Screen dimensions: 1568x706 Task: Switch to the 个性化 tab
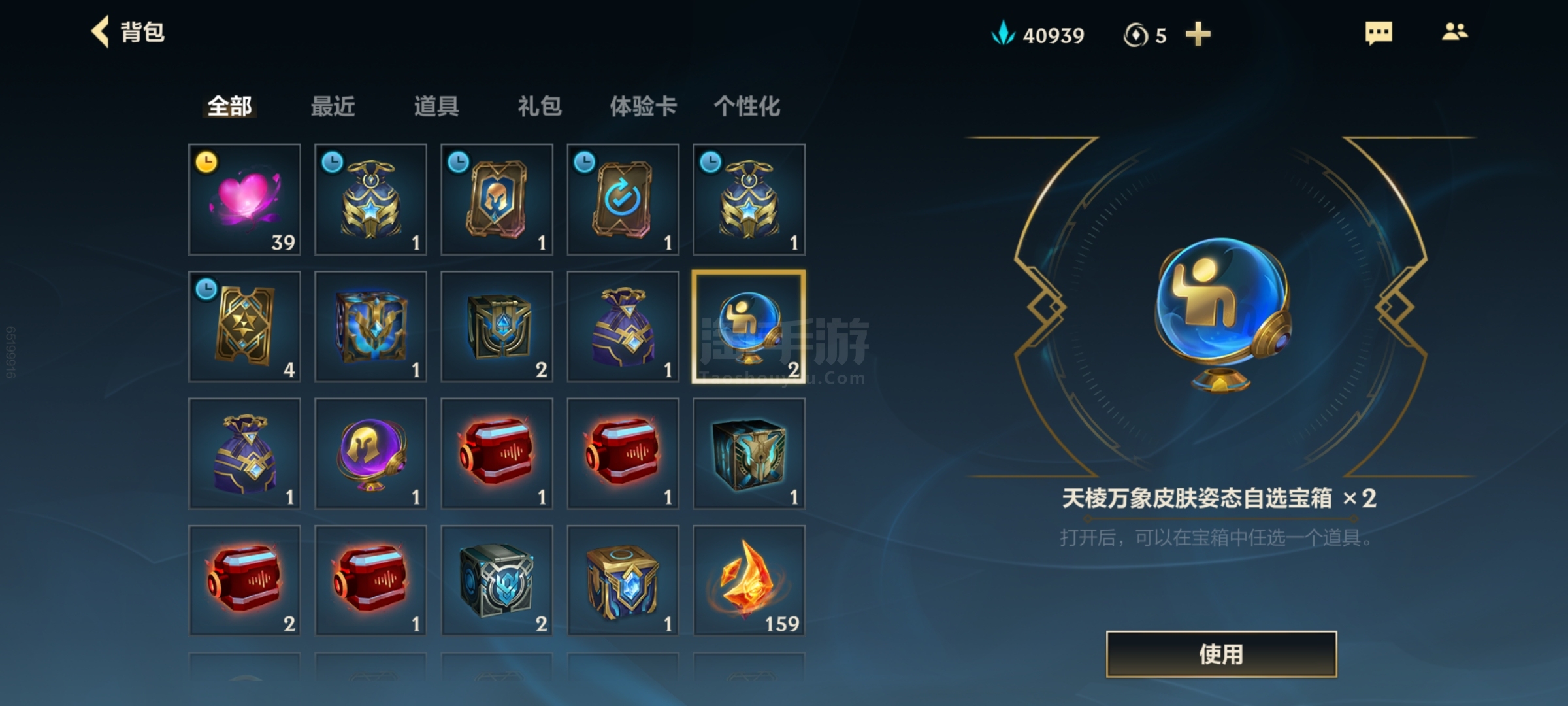tap(747, 106)
